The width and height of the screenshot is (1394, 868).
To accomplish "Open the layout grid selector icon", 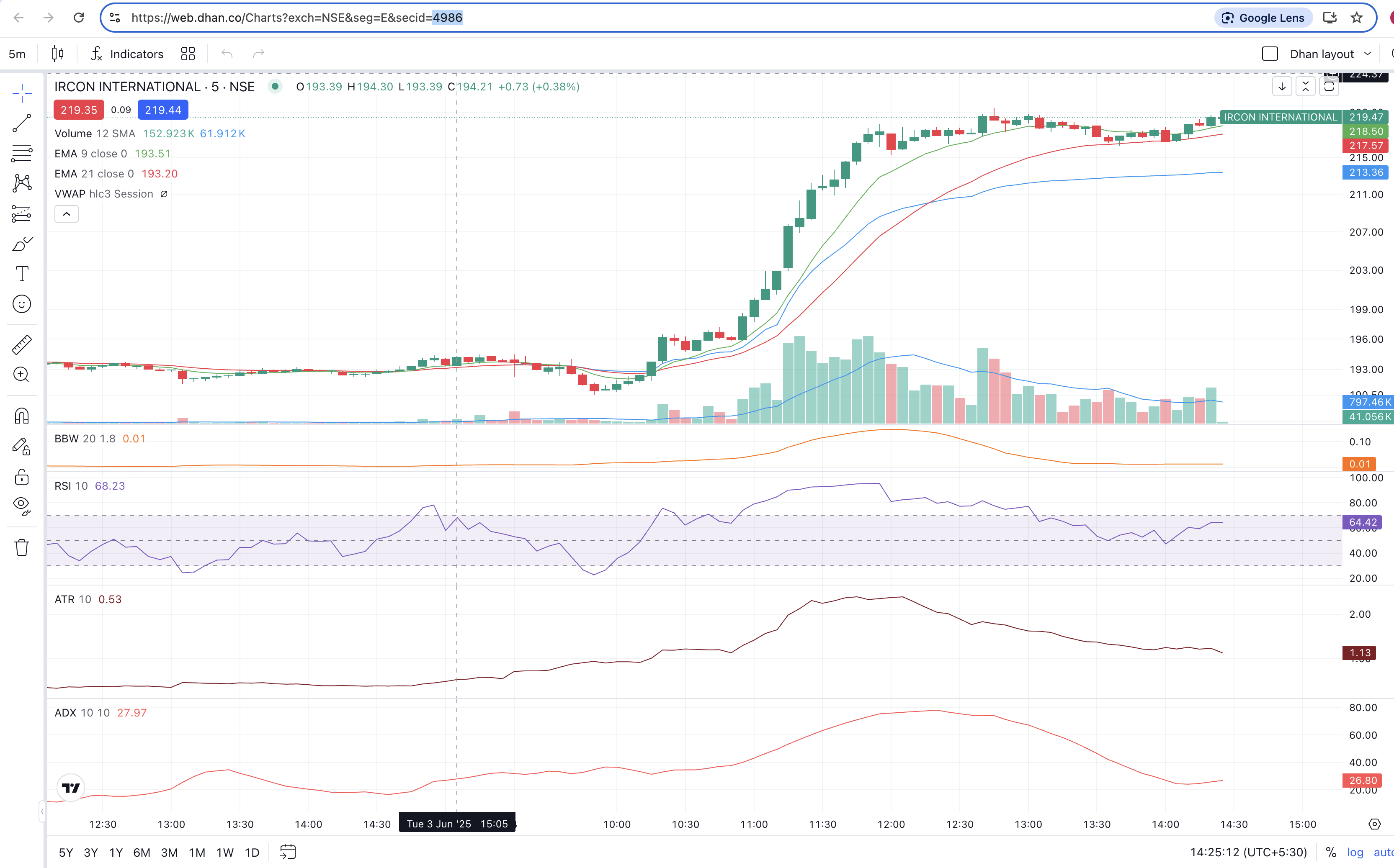I will coord(188,54).
